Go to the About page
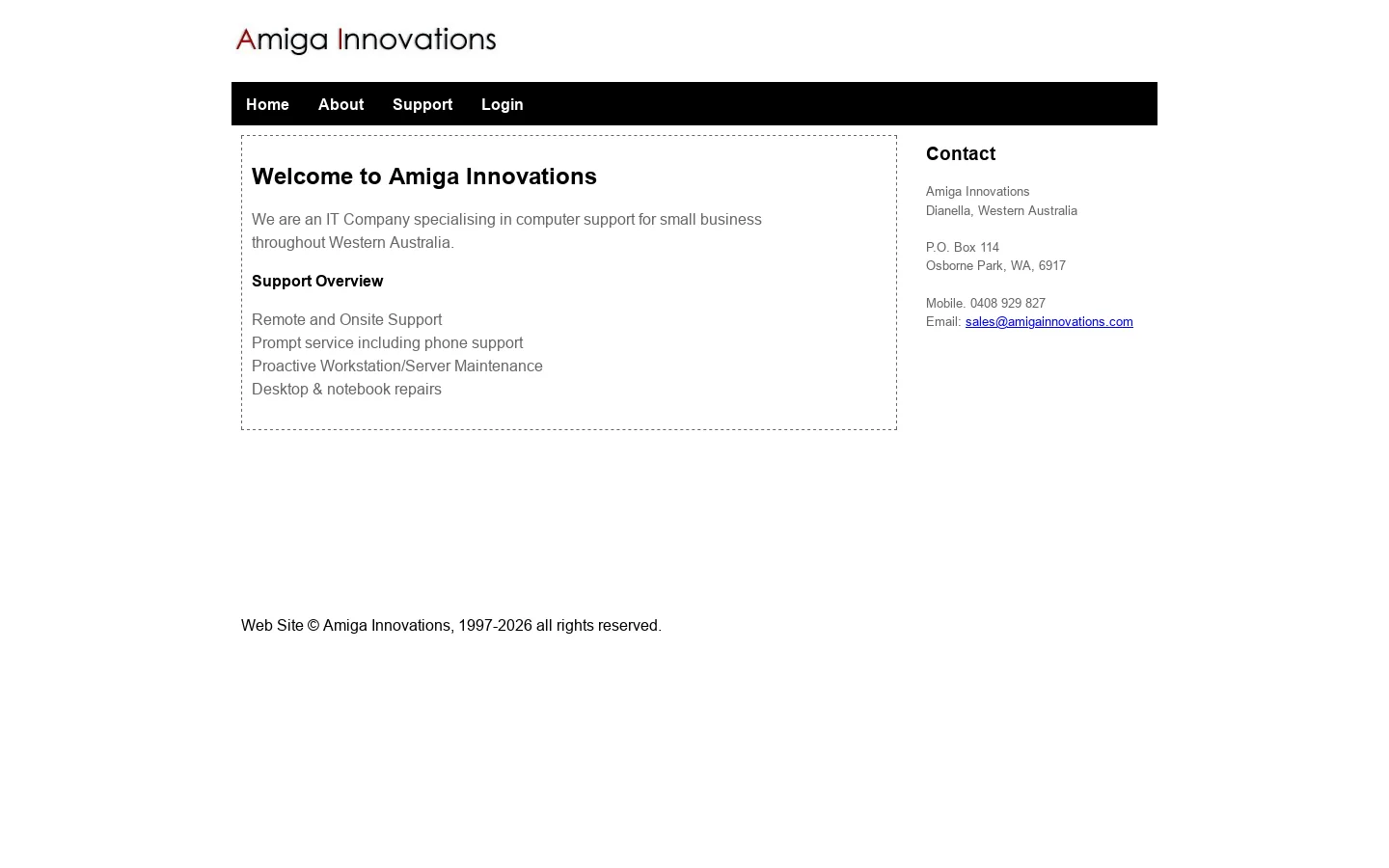This screenshot has width=1389, height=868. [x=340, y=104]
